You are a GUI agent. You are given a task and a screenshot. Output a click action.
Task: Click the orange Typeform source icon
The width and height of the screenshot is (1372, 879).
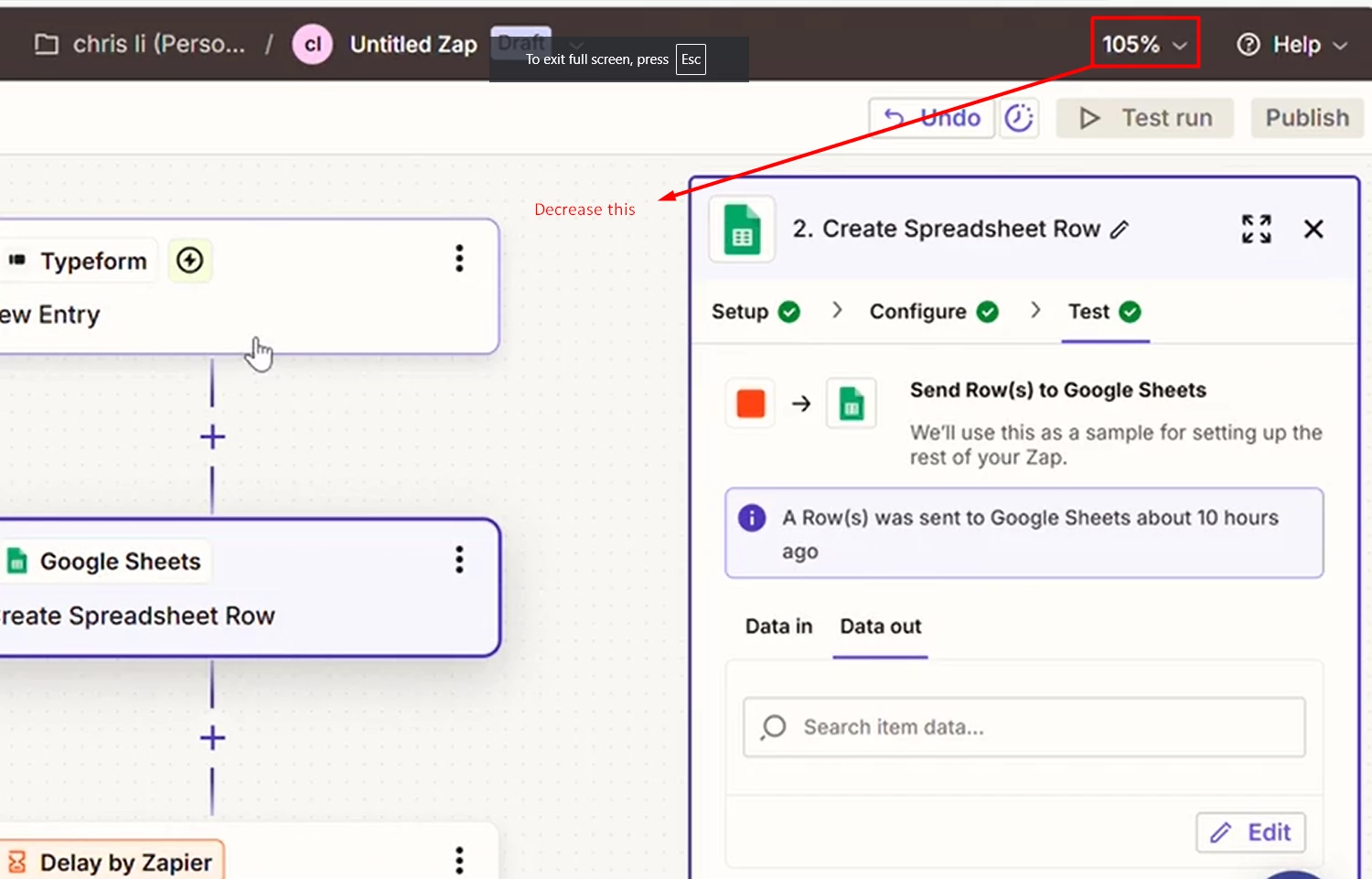pyautogui.click(x=750, y=403)
